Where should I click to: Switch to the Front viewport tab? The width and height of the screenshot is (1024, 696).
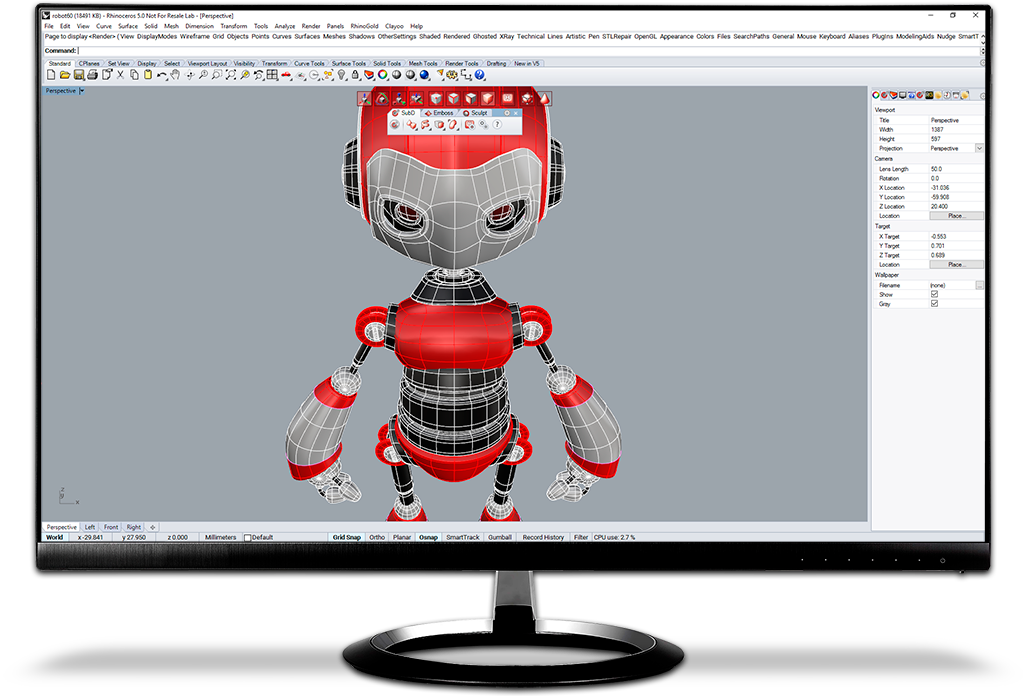tap(111, 527)
